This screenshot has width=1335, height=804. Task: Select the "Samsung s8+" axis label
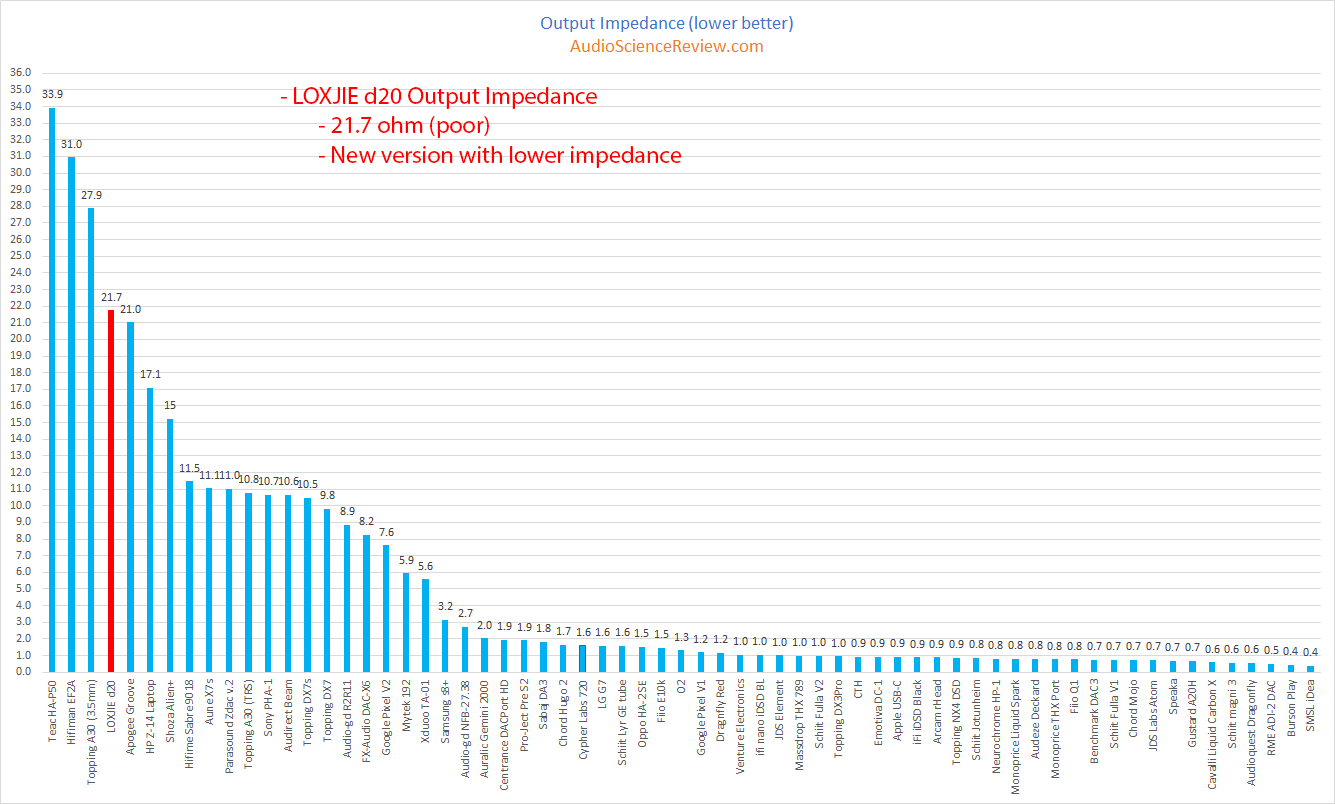(x=445, y=712)
